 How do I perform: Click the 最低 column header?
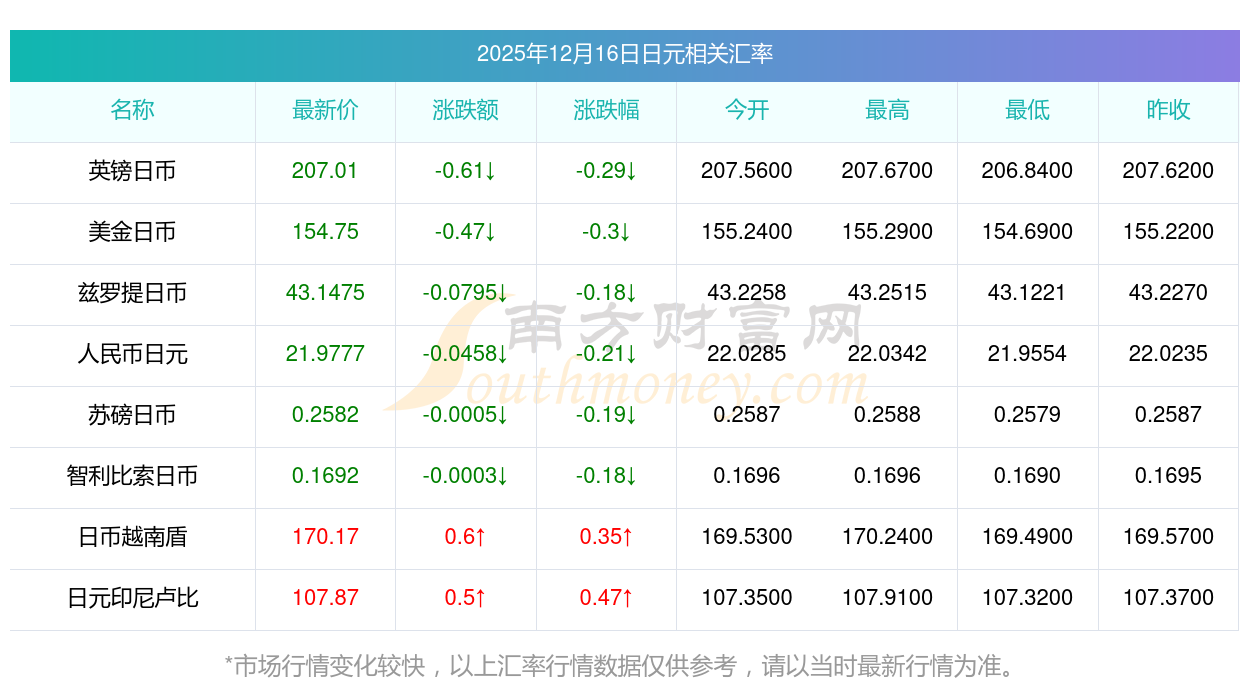[1028, 110]
